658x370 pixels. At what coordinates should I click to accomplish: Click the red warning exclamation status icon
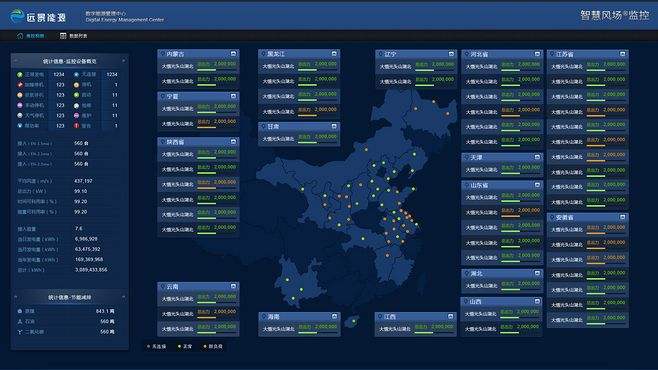pyautogui.click(x=76, y=126)
